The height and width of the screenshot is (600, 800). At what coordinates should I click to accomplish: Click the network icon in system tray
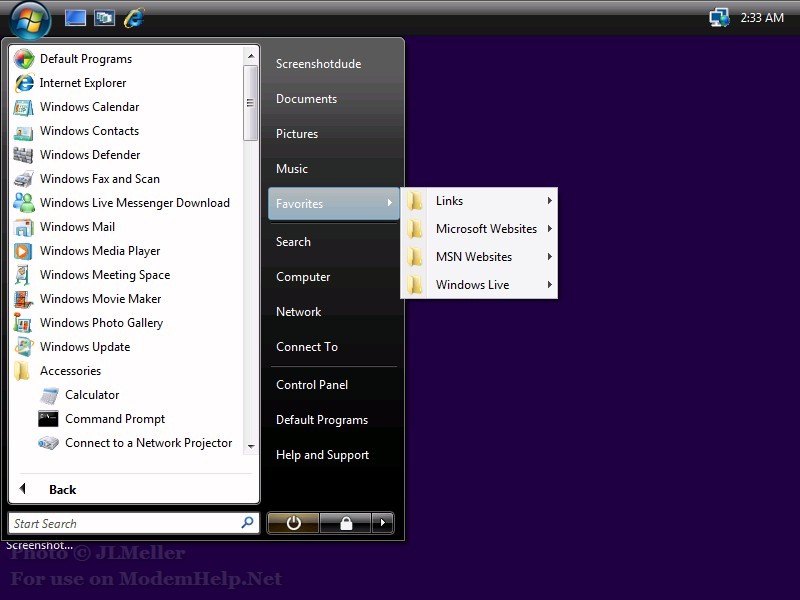pyautogui.click(x=718, y=18)
